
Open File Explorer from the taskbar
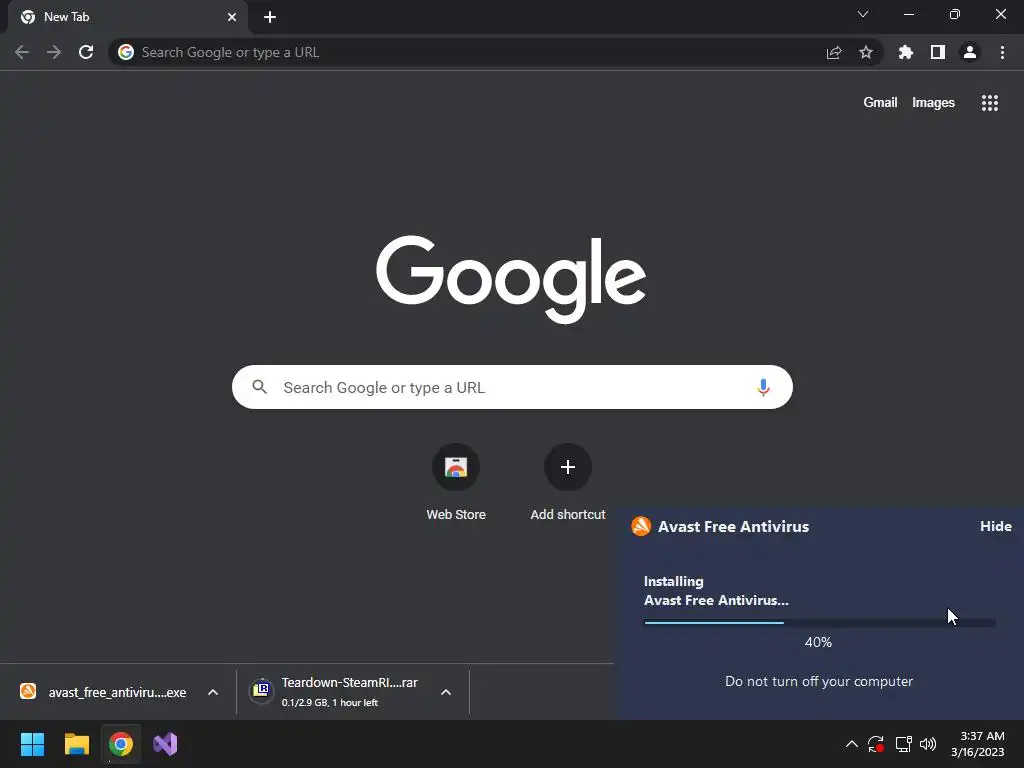pyautogui.click(x=76, y=744)
